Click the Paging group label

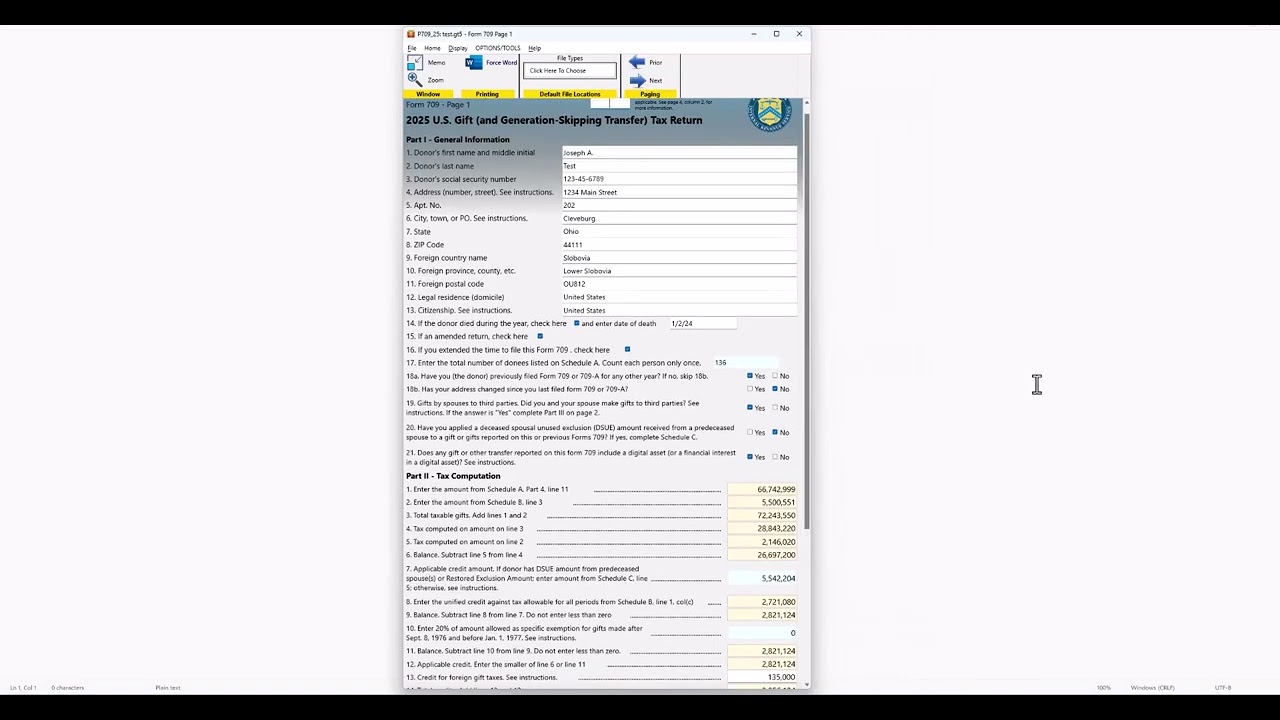point(650,94)
